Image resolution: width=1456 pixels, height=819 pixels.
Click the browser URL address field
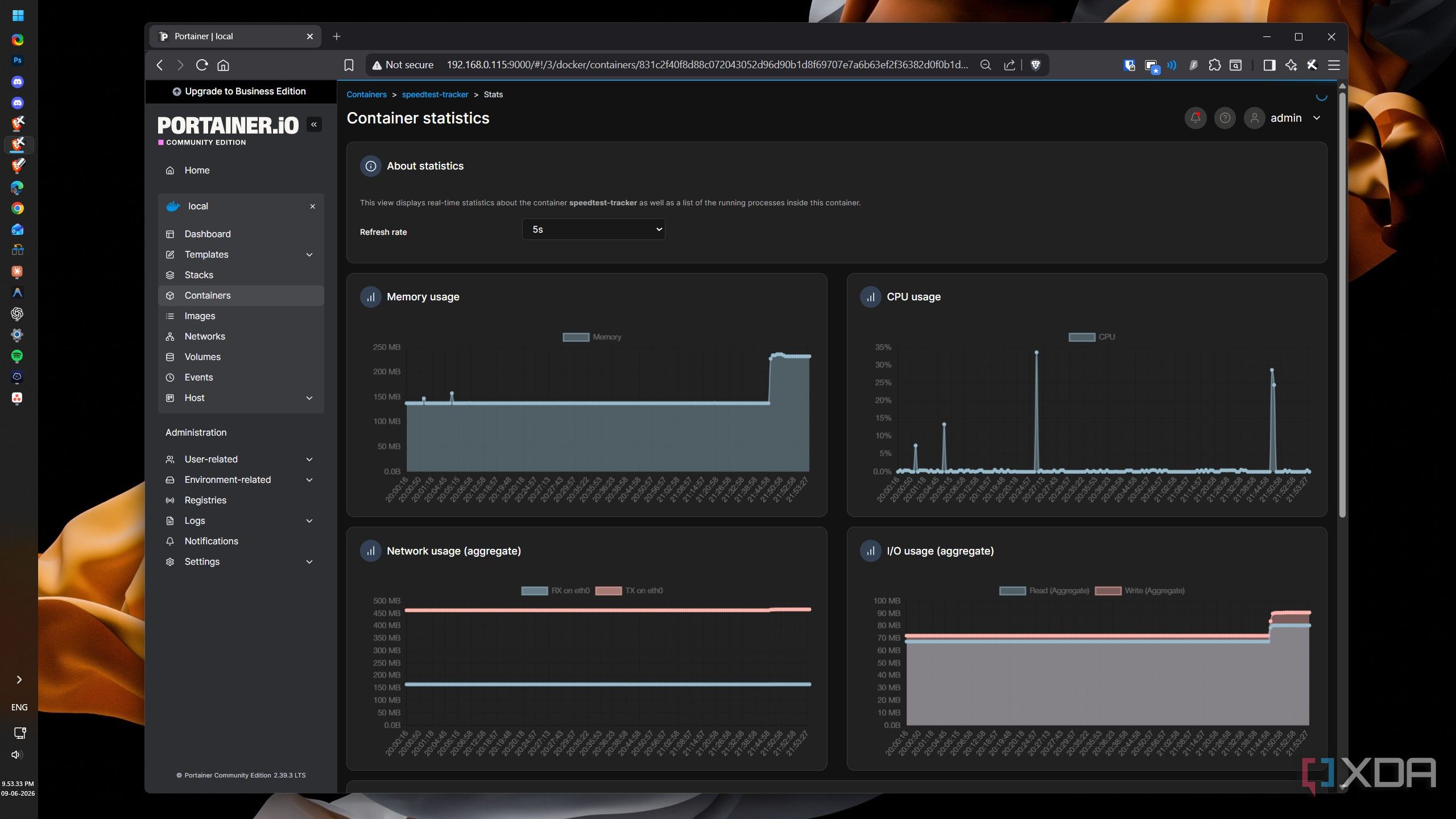point(706,65)
